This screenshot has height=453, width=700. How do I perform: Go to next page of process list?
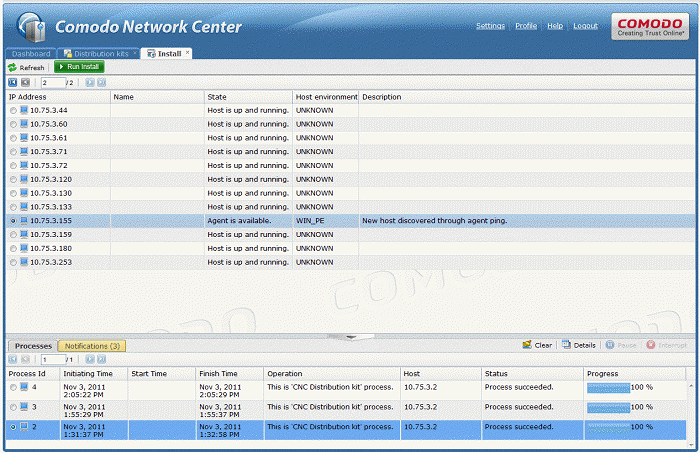[90, 359]
